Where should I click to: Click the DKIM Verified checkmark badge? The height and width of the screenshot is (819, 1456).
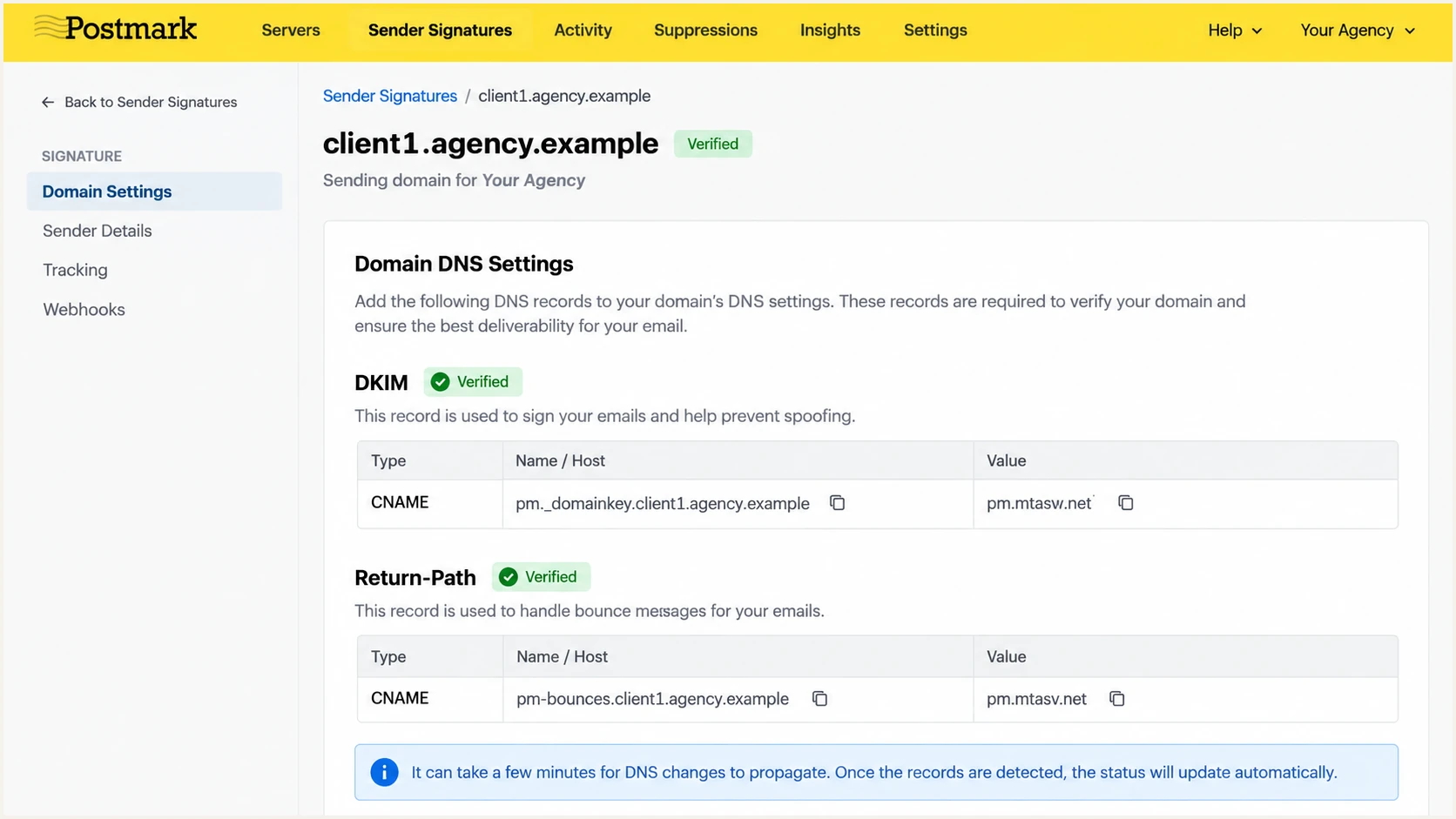click(473, 382)
